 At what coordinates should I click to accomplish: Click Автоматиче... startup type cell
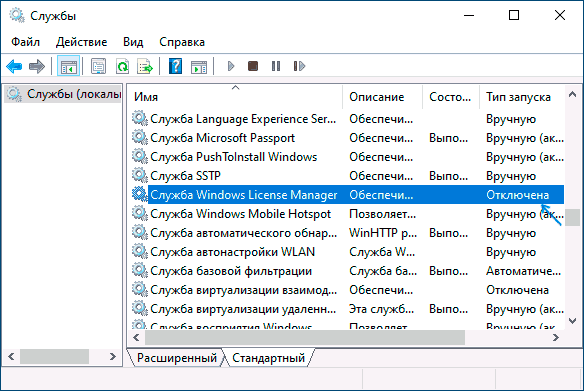523,271
